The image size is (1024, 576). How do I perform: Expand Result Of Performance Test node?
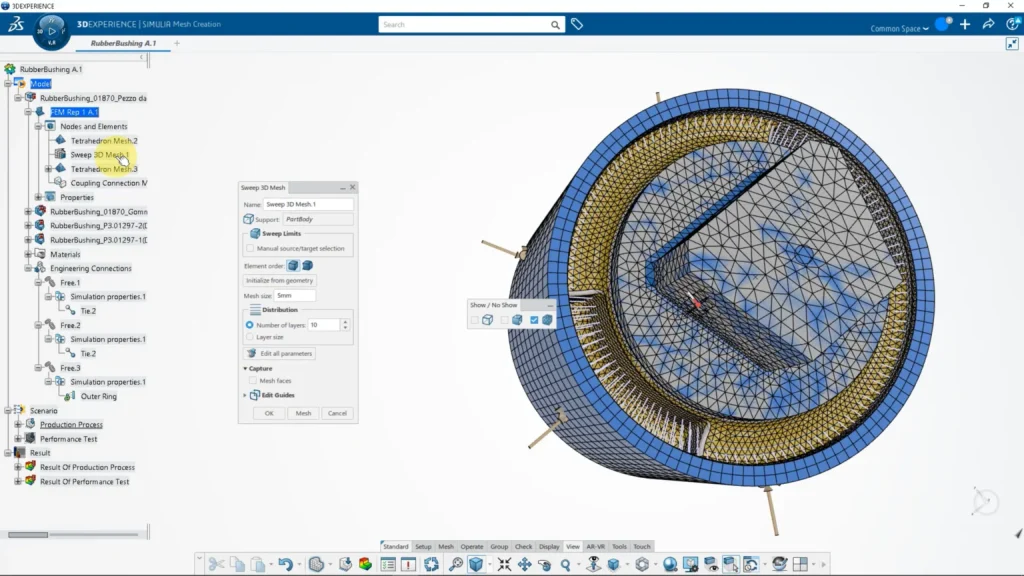[18, 481]
